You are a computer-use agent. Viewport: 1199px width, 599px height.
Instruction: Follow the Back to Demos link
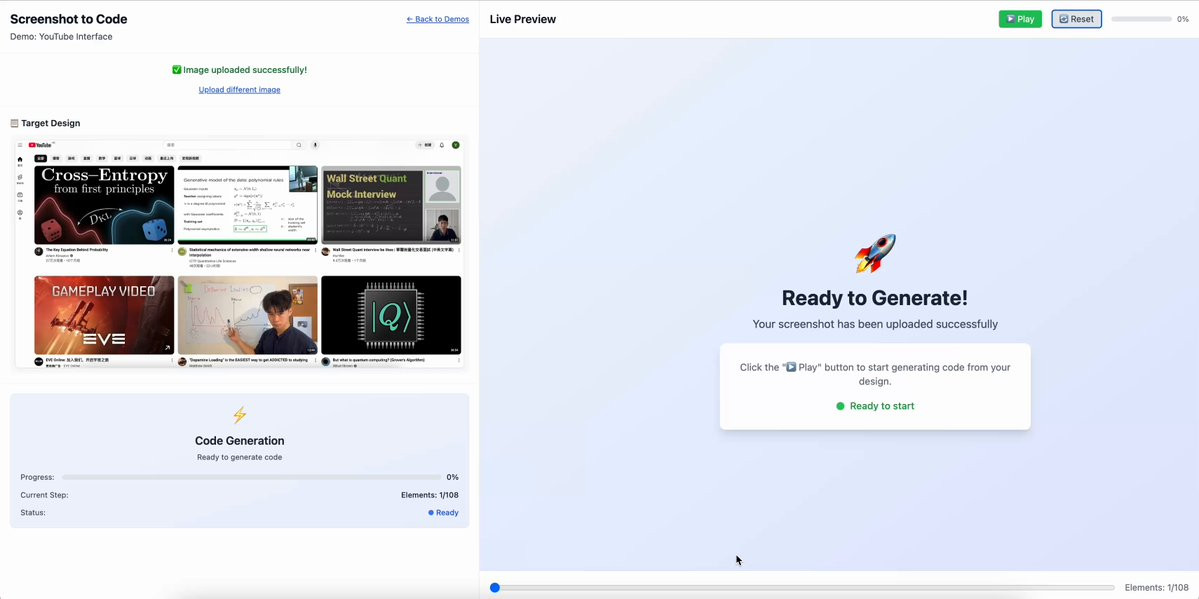437,19
